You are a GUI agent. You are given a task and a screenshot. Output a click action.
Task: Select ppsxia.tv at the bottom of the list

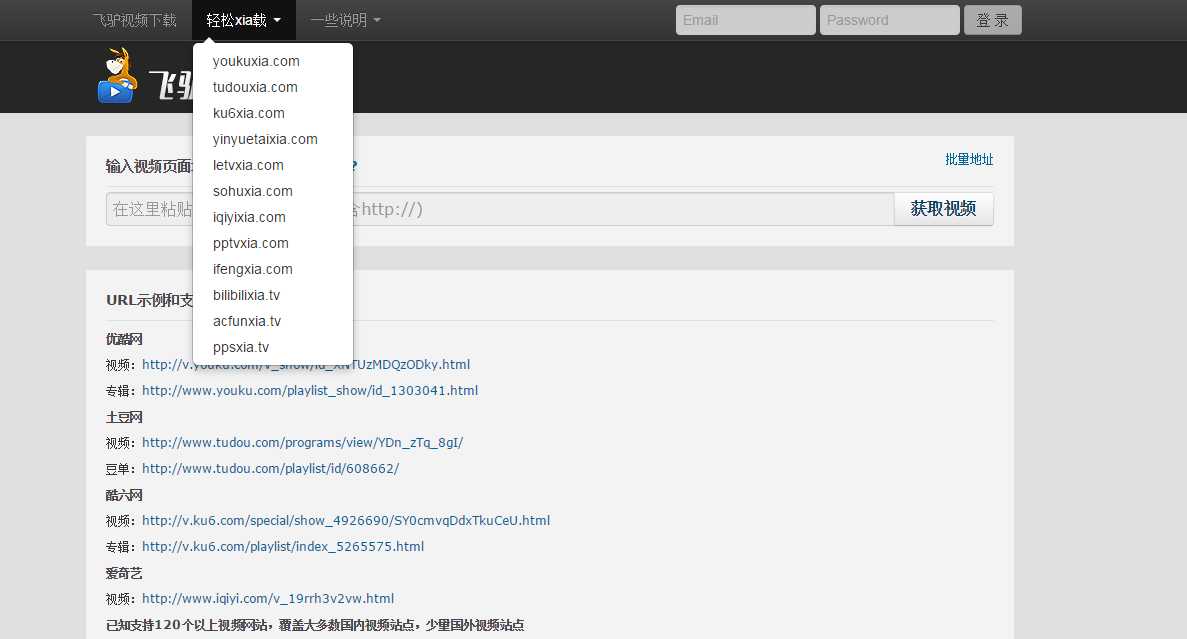[240, 347]
